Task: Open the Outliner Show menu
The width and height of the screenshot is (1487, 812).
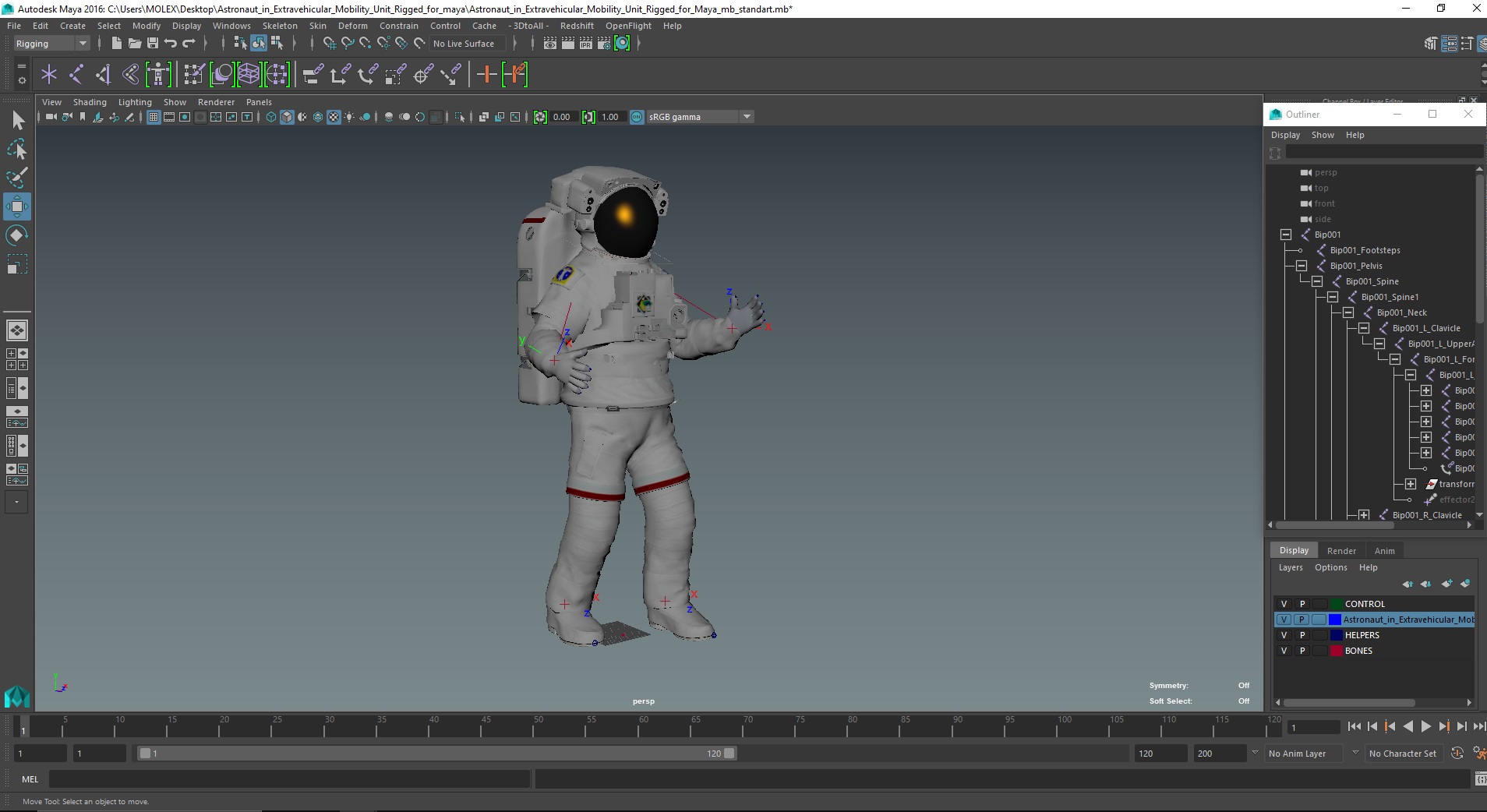Action: tap(1323, 135)
